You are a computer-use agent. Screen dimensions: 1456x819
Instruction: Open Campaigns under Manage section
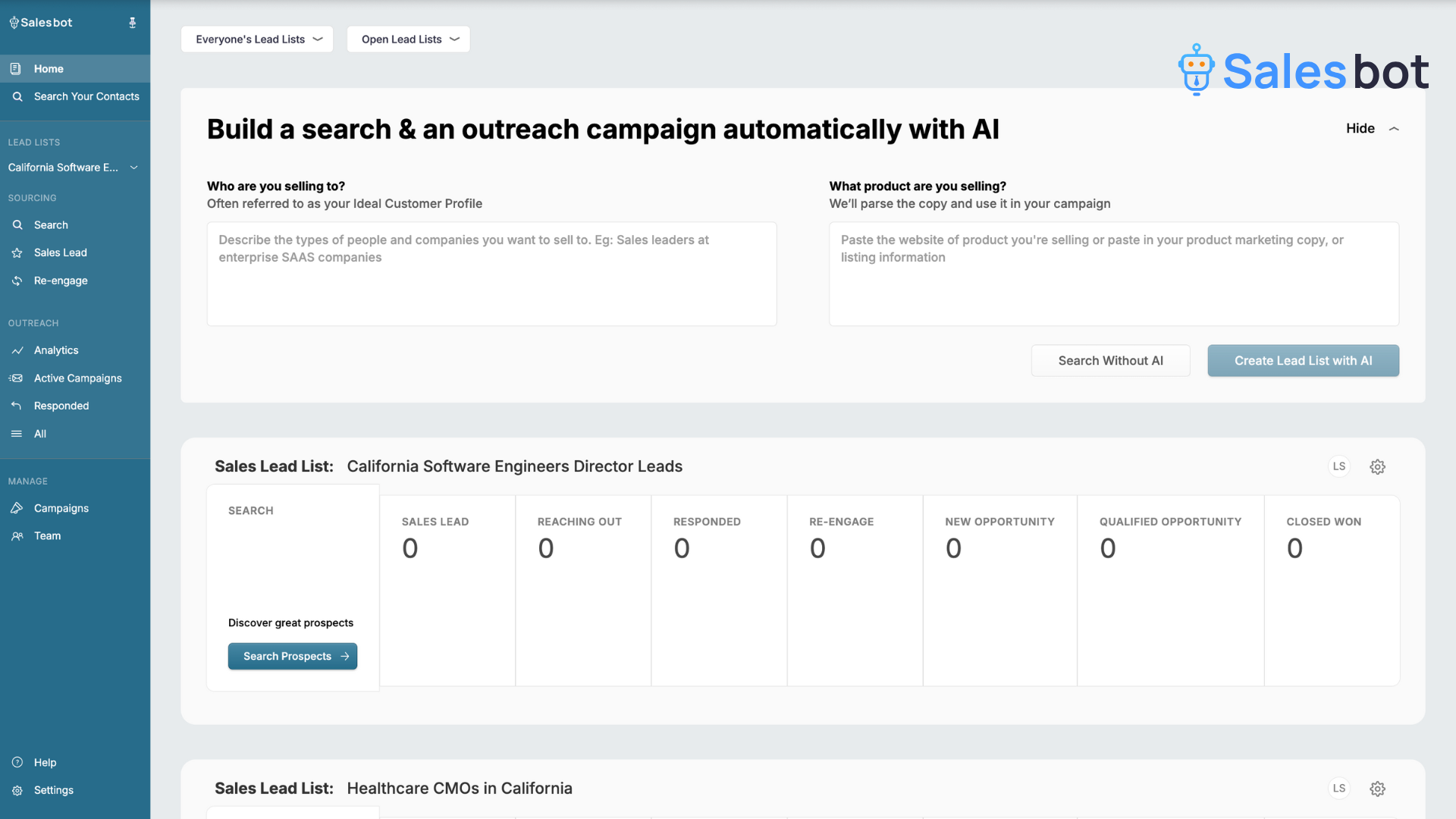pos(61,508)
